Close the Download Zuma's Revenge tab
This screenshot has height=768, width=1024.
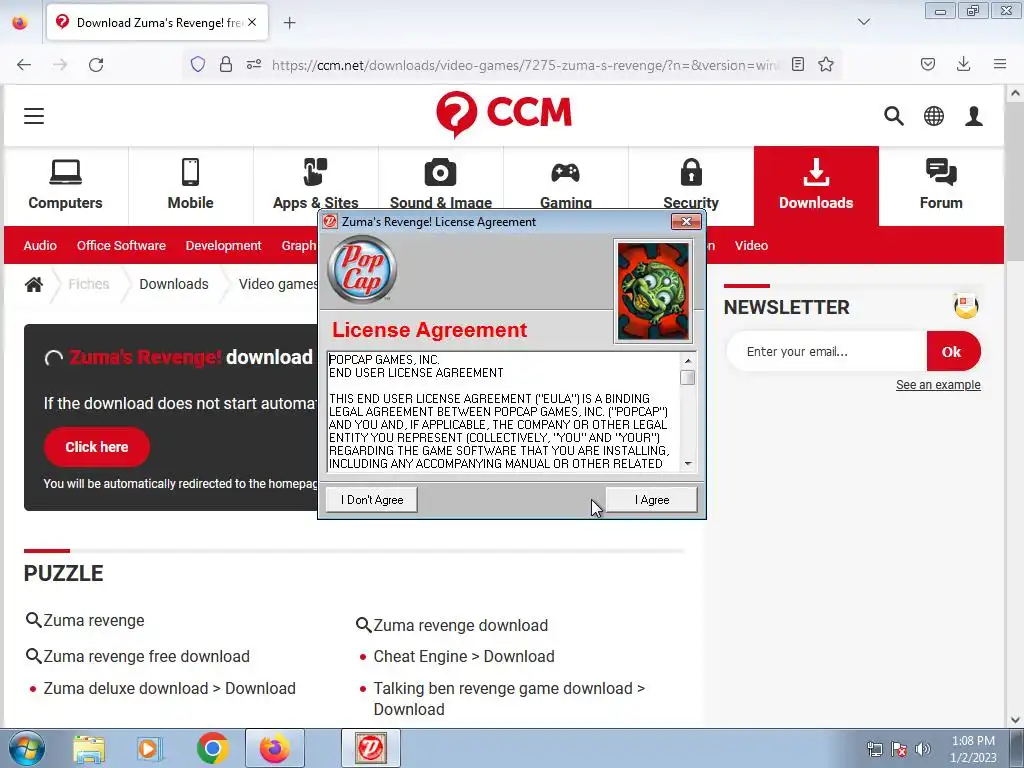coord(252,22)
